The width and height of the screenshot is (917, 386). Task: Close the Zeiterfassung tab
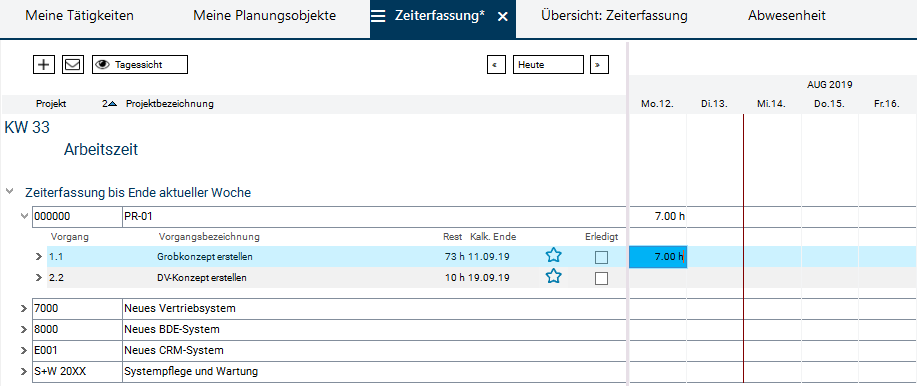pos(502,17)
